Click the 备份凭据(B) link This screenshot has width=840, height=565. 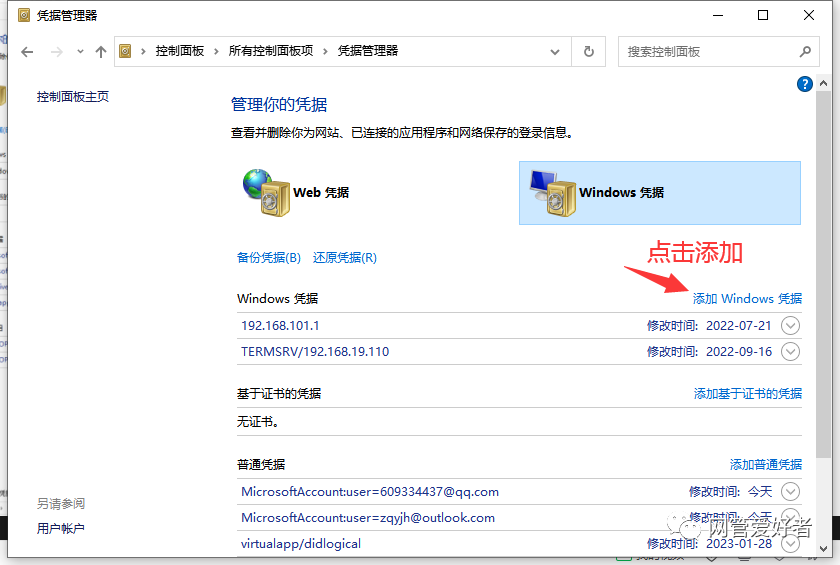pyautogui.click(x=268, y=258)
